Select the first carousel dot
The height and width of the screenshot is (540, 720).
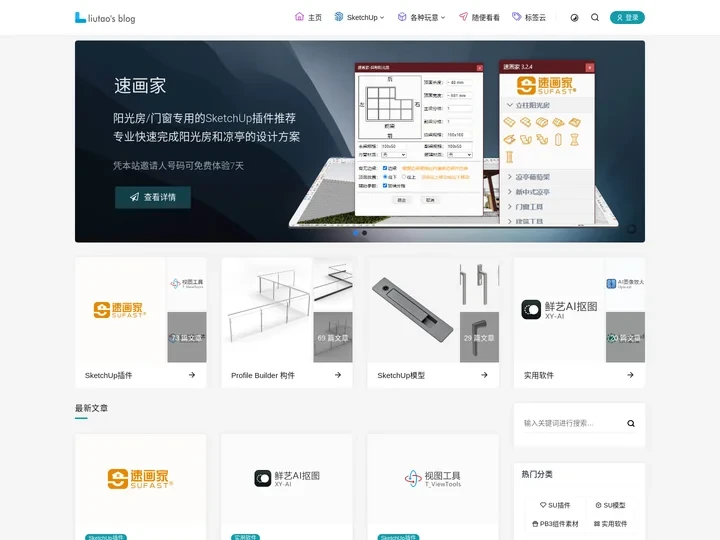[356, 233]
